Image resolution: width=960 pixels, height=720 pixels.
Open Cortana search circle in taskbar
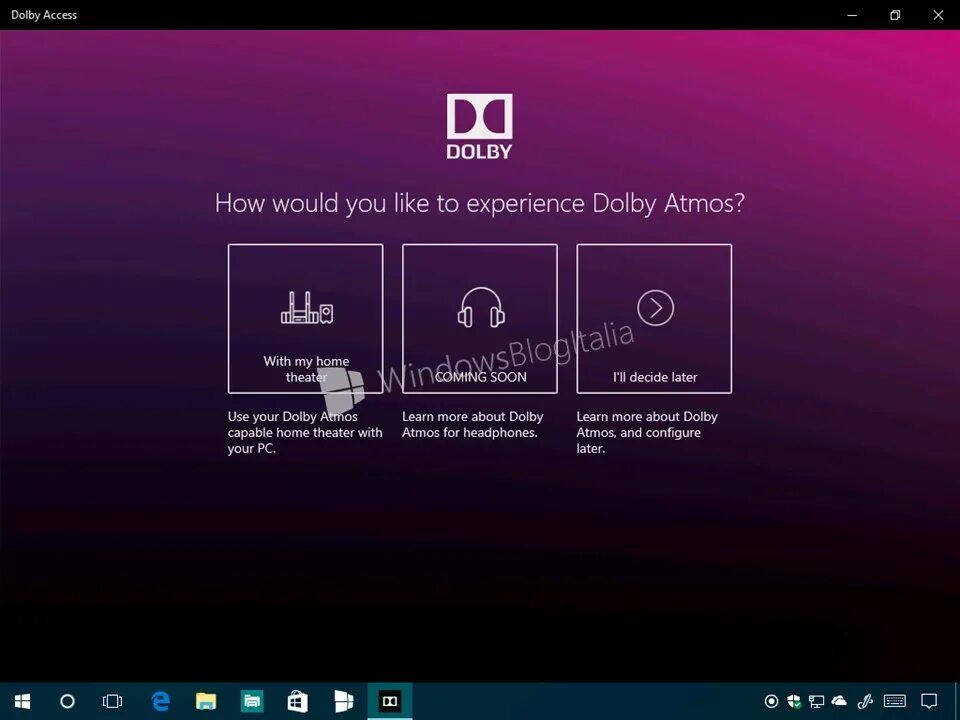click(67, 701)
